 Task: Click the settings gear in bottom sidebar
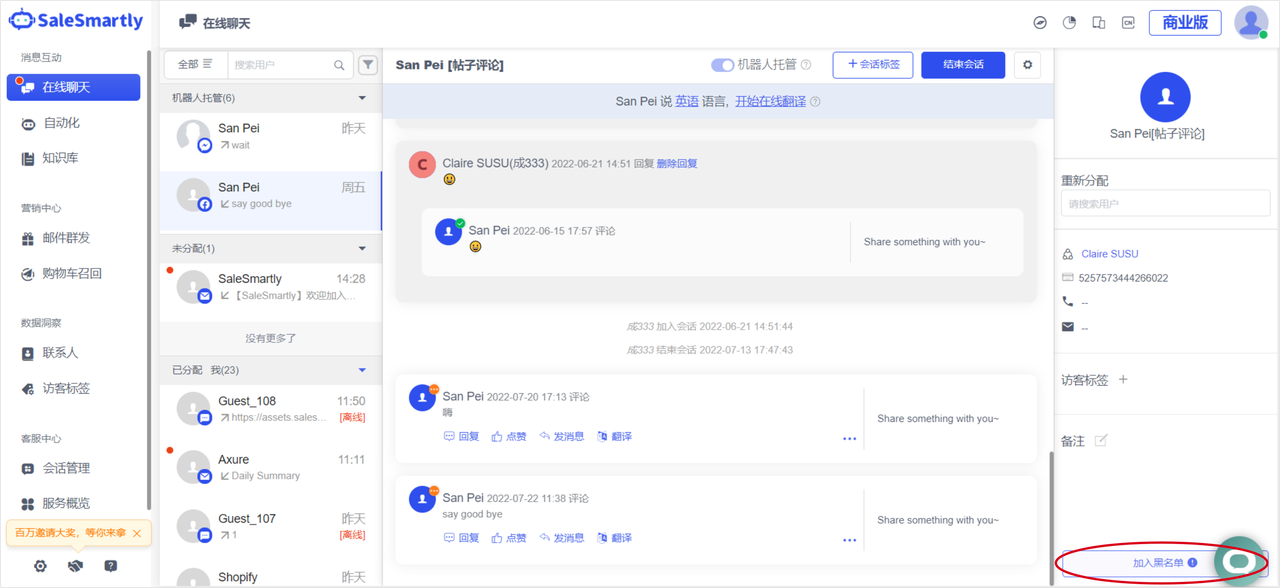point(40,566)
